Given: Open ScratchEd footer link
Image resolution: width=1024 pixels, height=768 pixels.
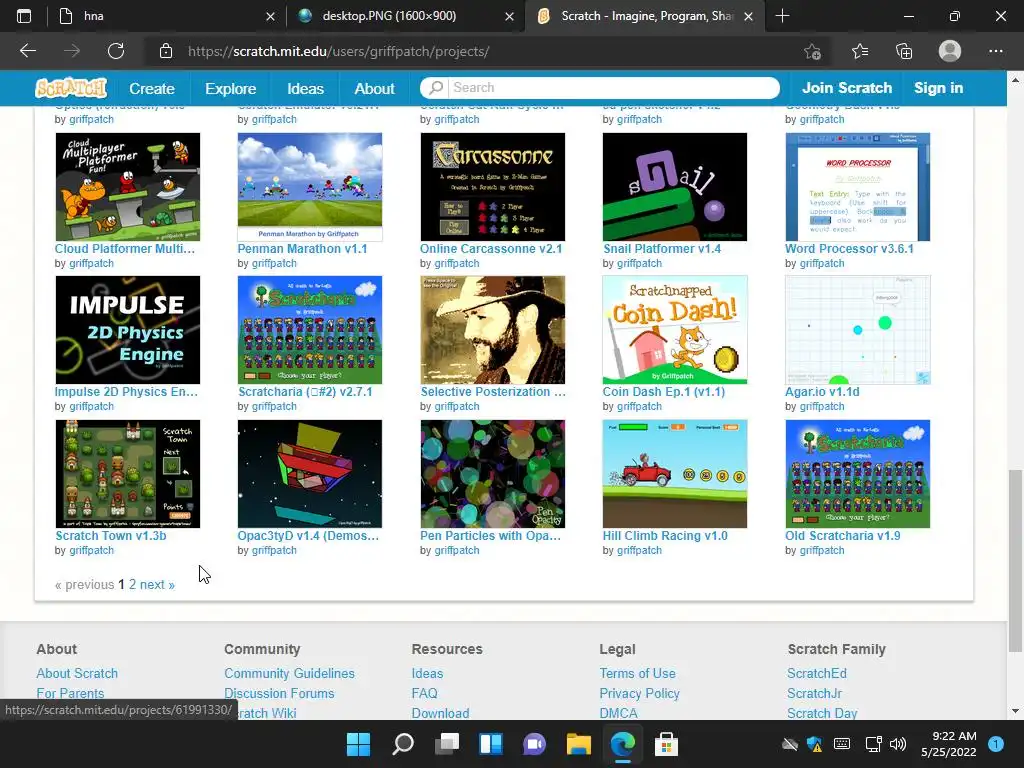Looking at the screenshot, I should [816, 673].
